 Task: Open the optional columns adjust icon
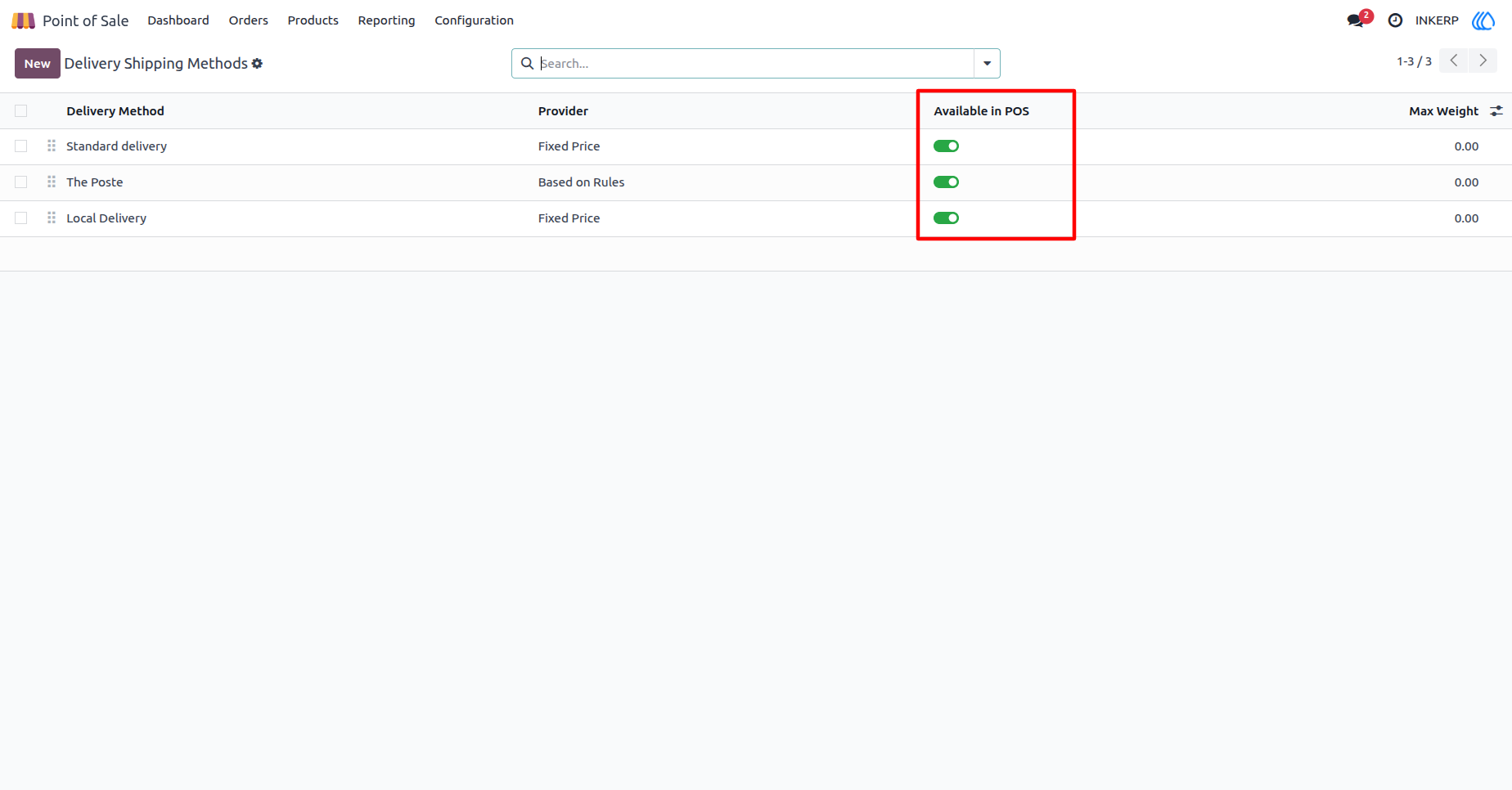(1496, 111)
